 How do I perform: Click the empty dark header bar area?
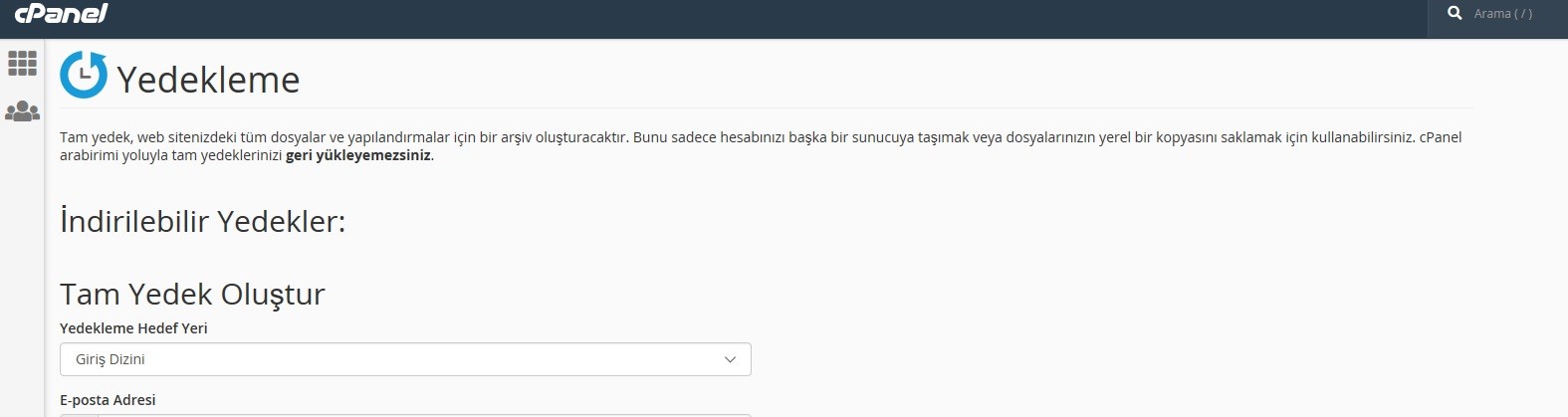click(767, 19)
